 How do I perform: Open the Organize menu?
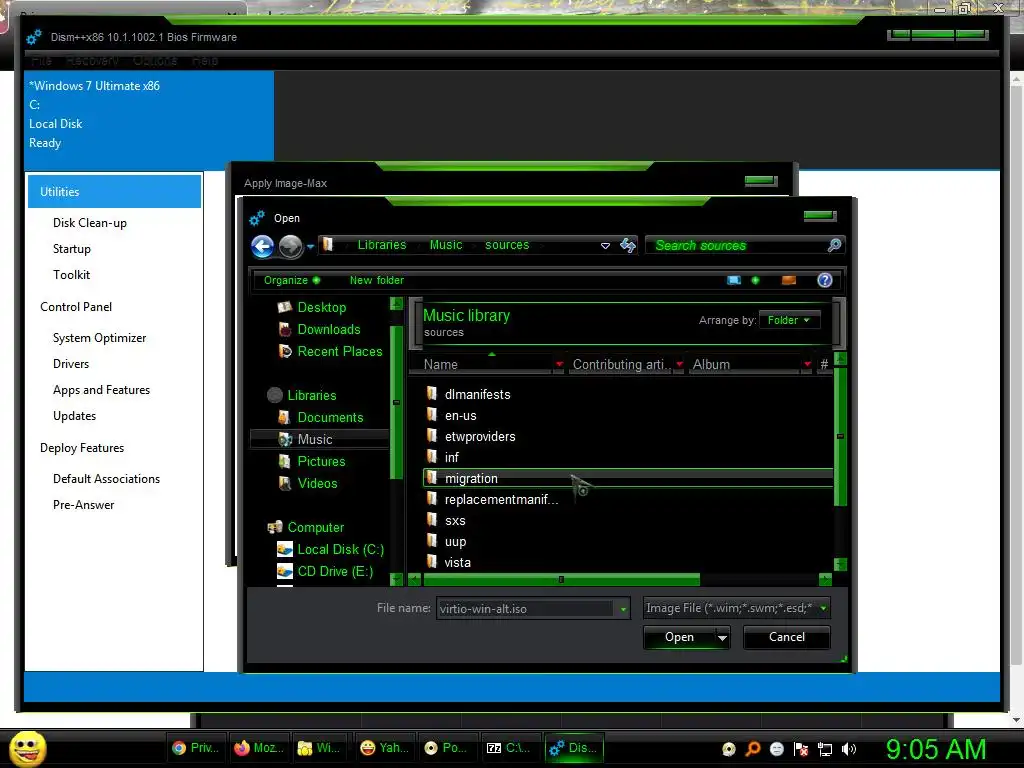(292, 280)
